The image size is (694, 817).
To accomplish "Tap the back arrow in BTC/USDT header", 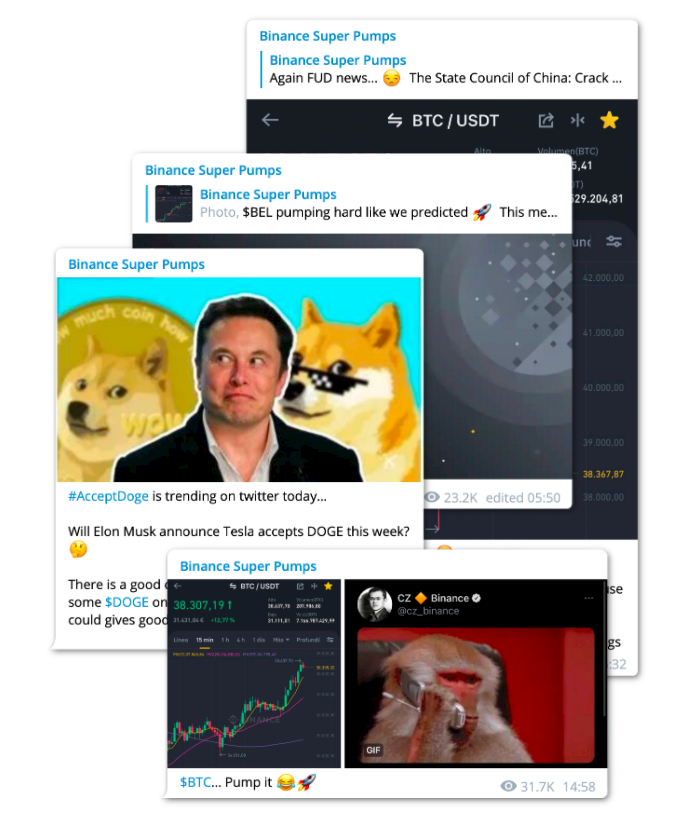I will tap(270, 120).
